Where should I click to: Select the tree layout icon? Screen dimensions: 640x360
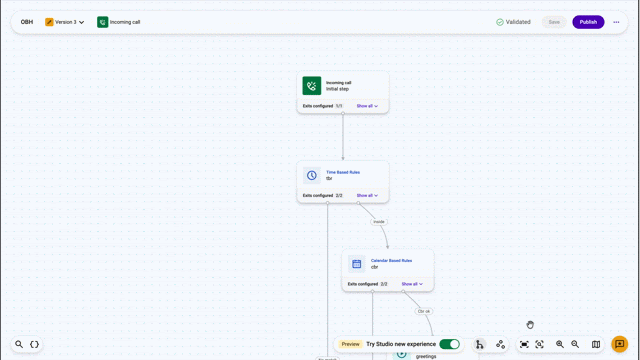(x=480, y=344)
